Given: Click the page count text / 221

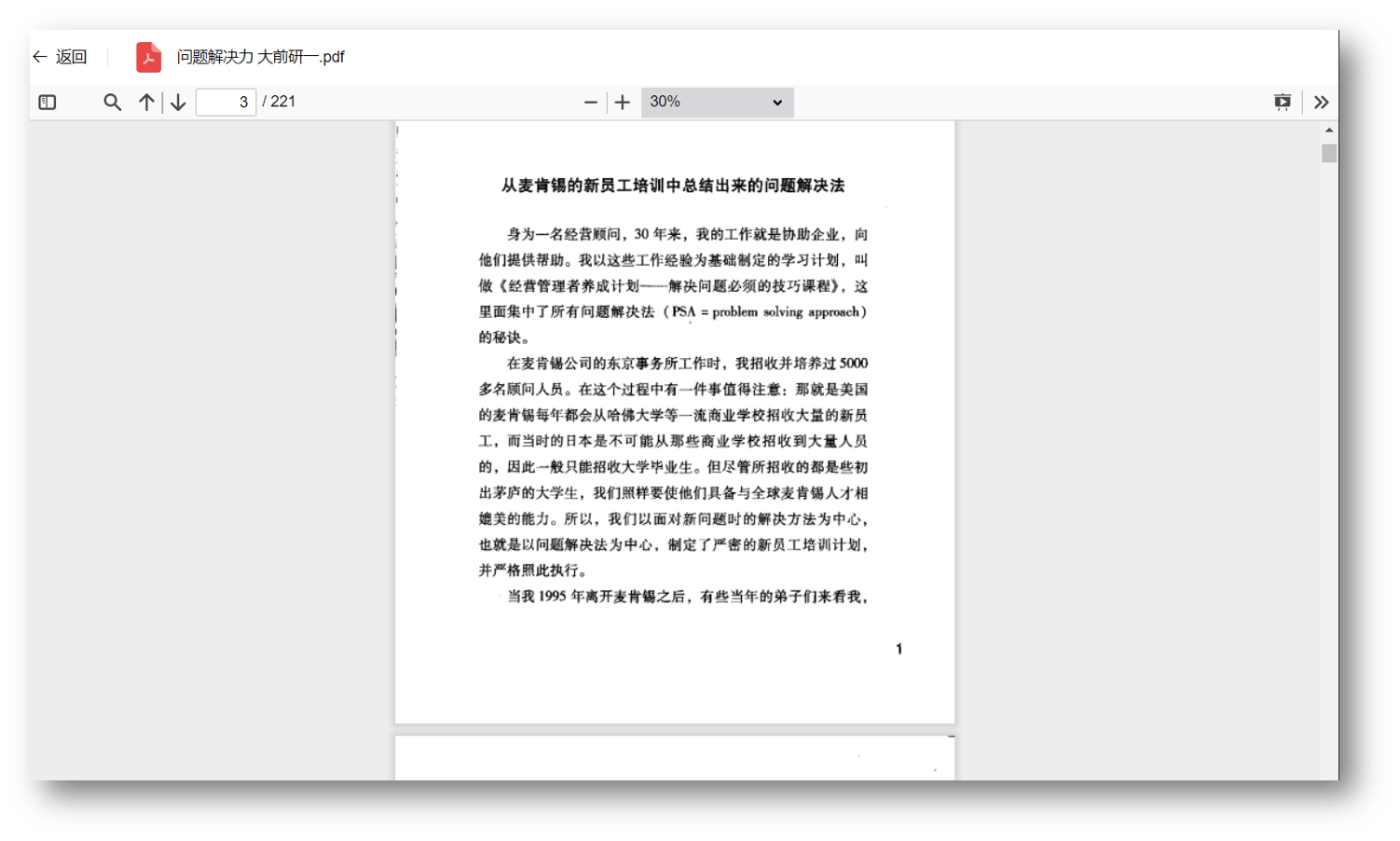Looking at the screenshot, I should (x=279, y=102).
